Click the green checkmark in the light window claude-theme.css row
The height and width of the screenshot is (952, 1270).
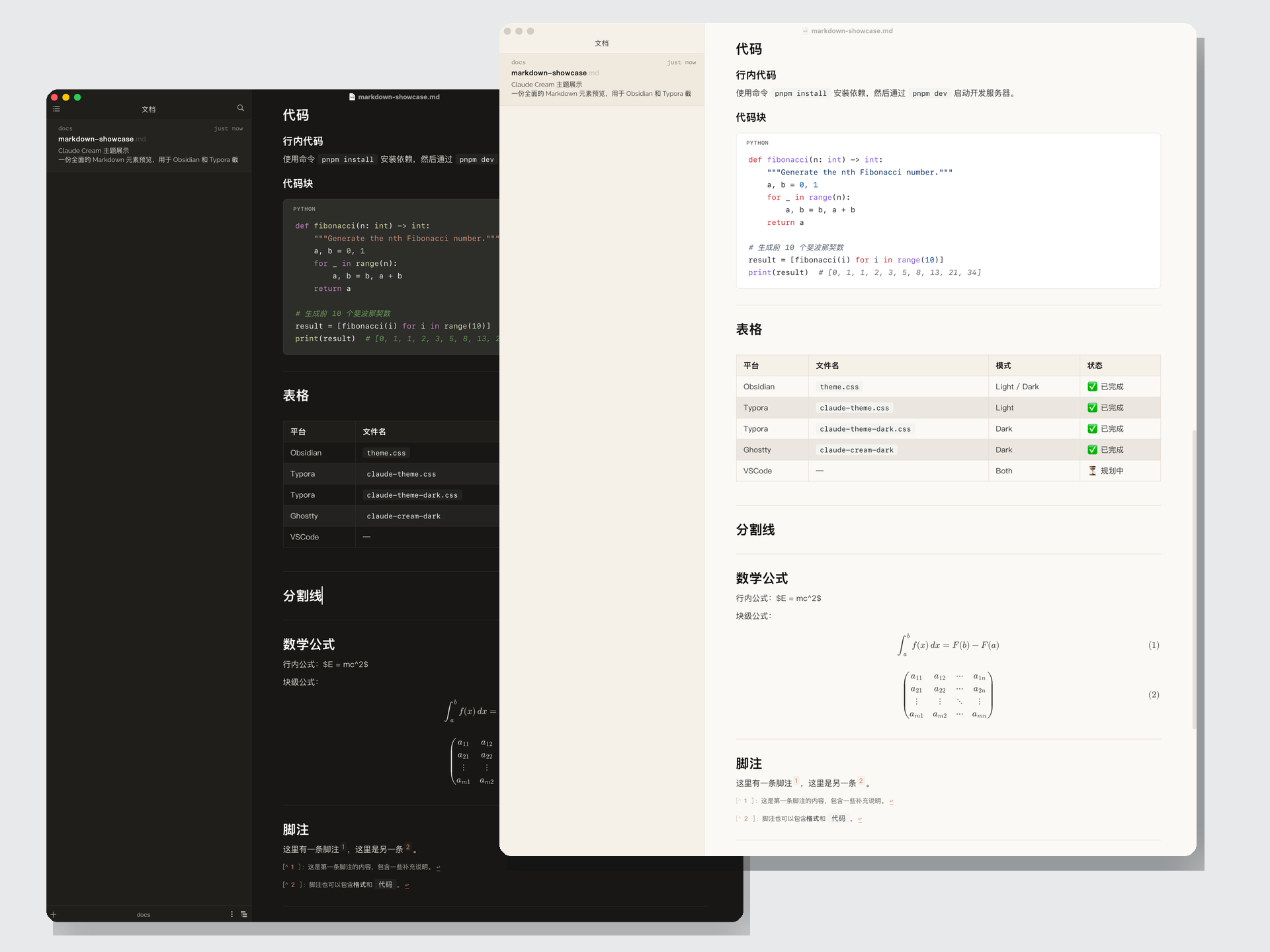click(x=1093, y=408)
